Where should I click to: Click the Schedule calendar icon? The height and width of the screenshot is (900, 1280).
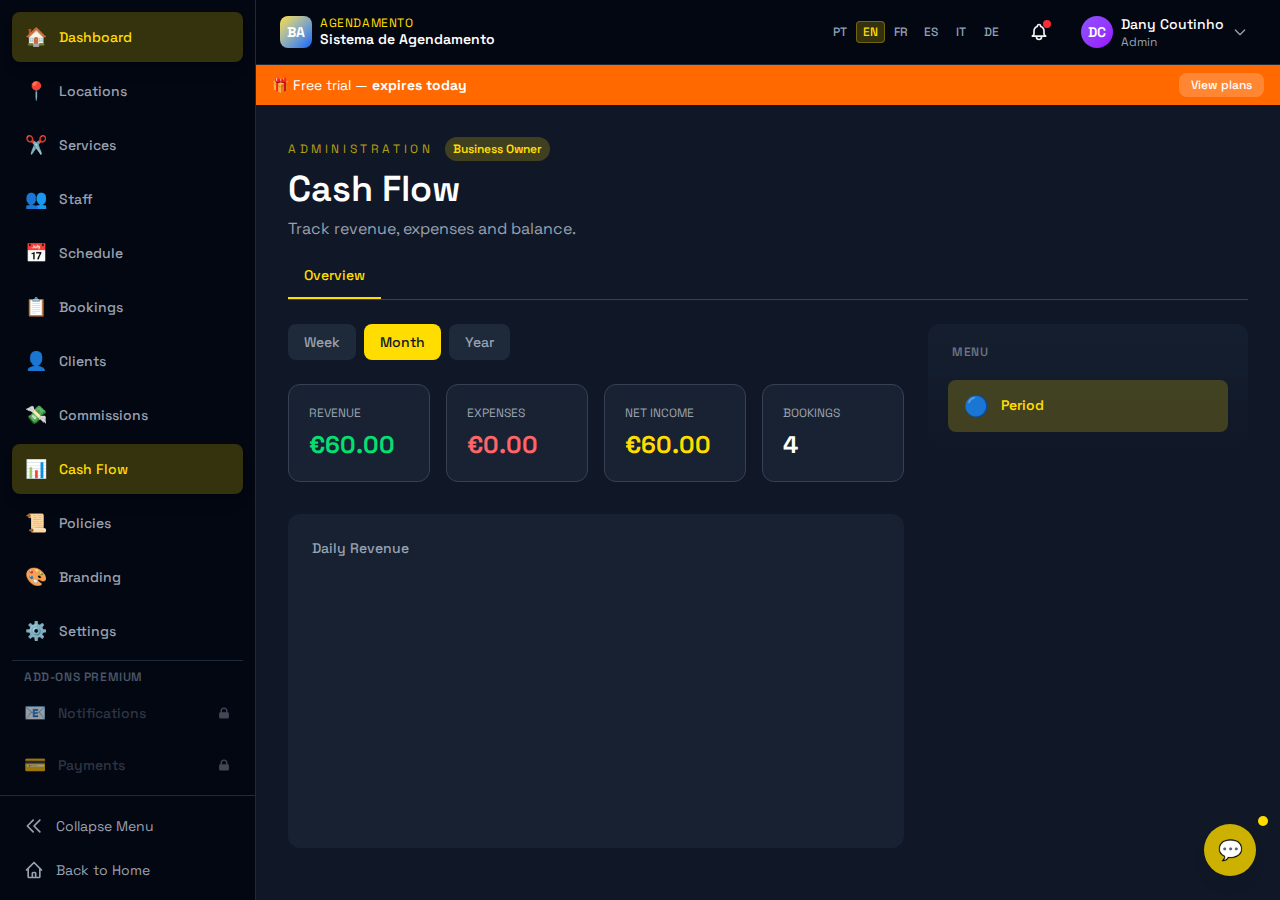point(36,253)
